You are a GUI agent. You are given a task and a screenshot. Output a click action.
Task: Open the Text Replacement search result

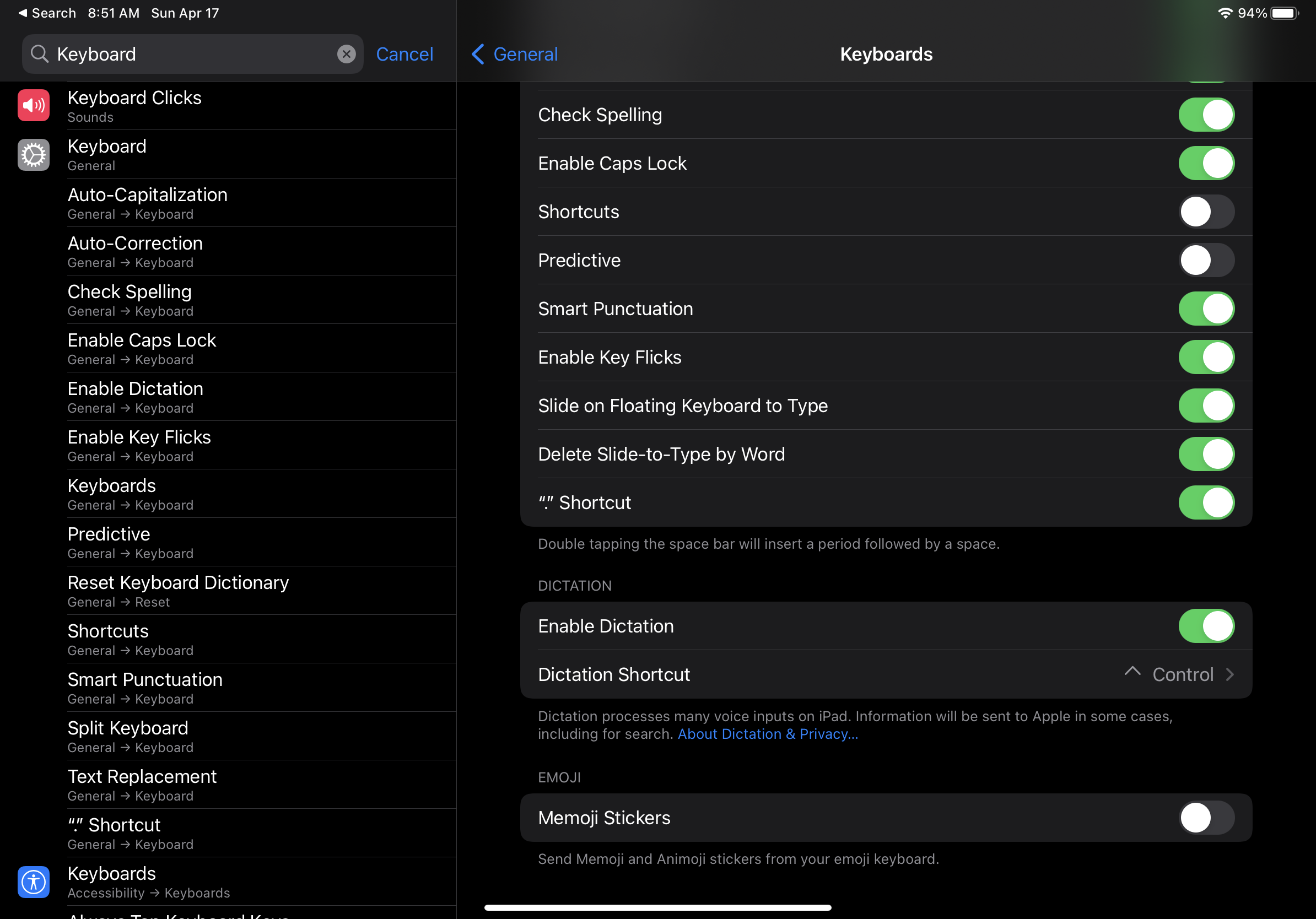(142, 785)
